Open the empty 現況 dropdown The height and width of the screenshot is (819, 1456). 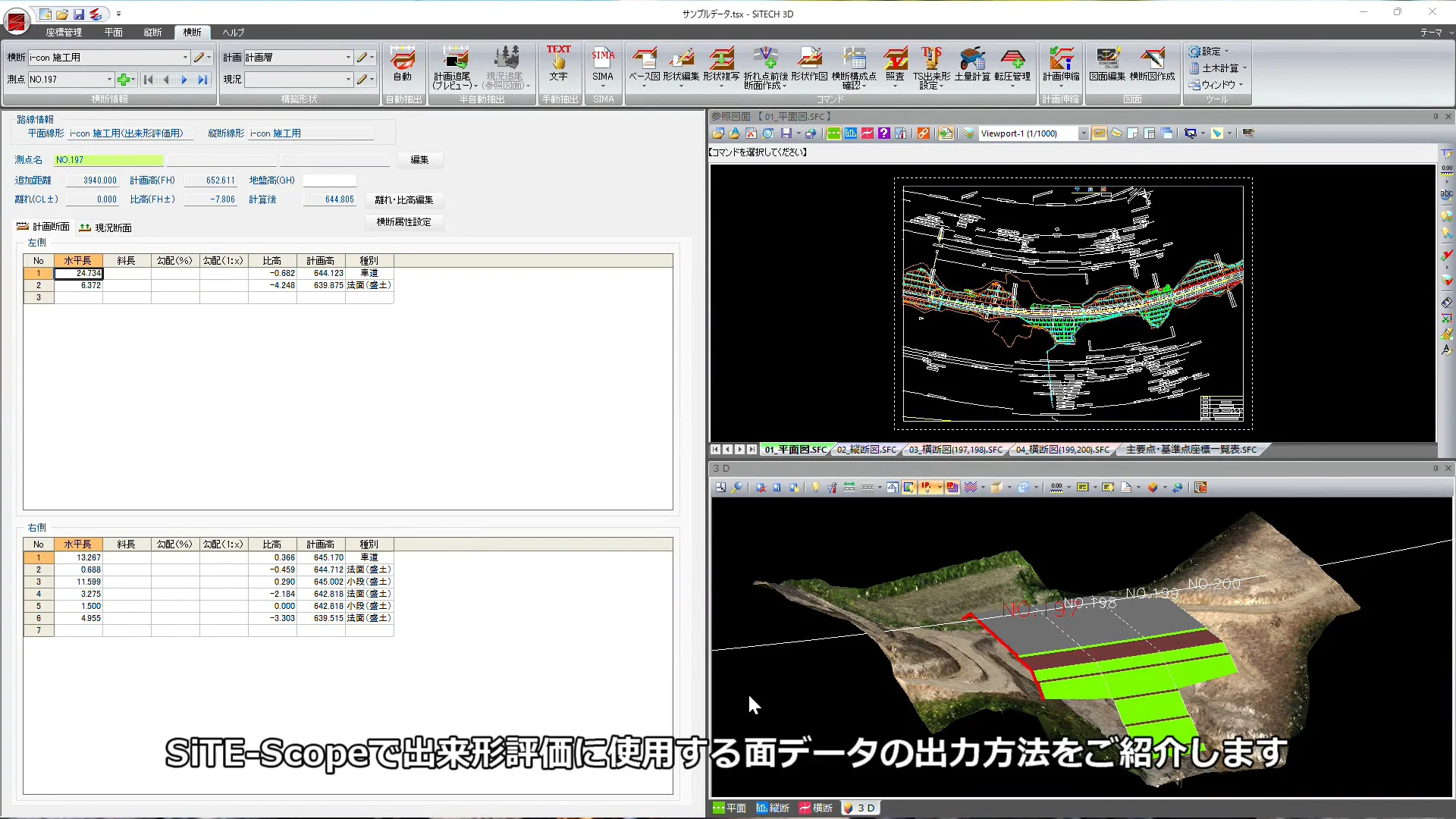coord(348,79)
